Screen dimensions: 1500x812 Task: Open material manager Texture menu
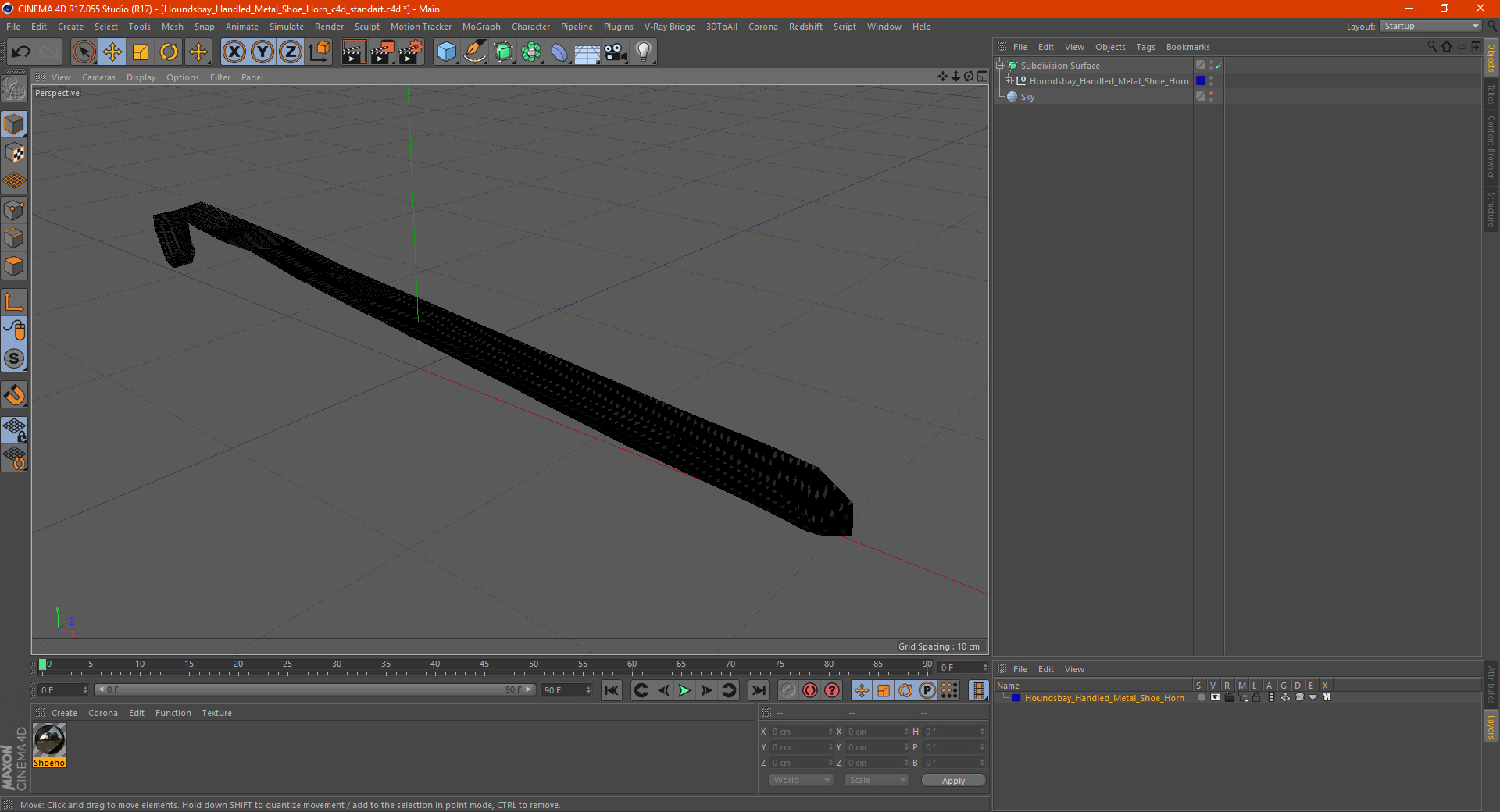coord(216,713)
